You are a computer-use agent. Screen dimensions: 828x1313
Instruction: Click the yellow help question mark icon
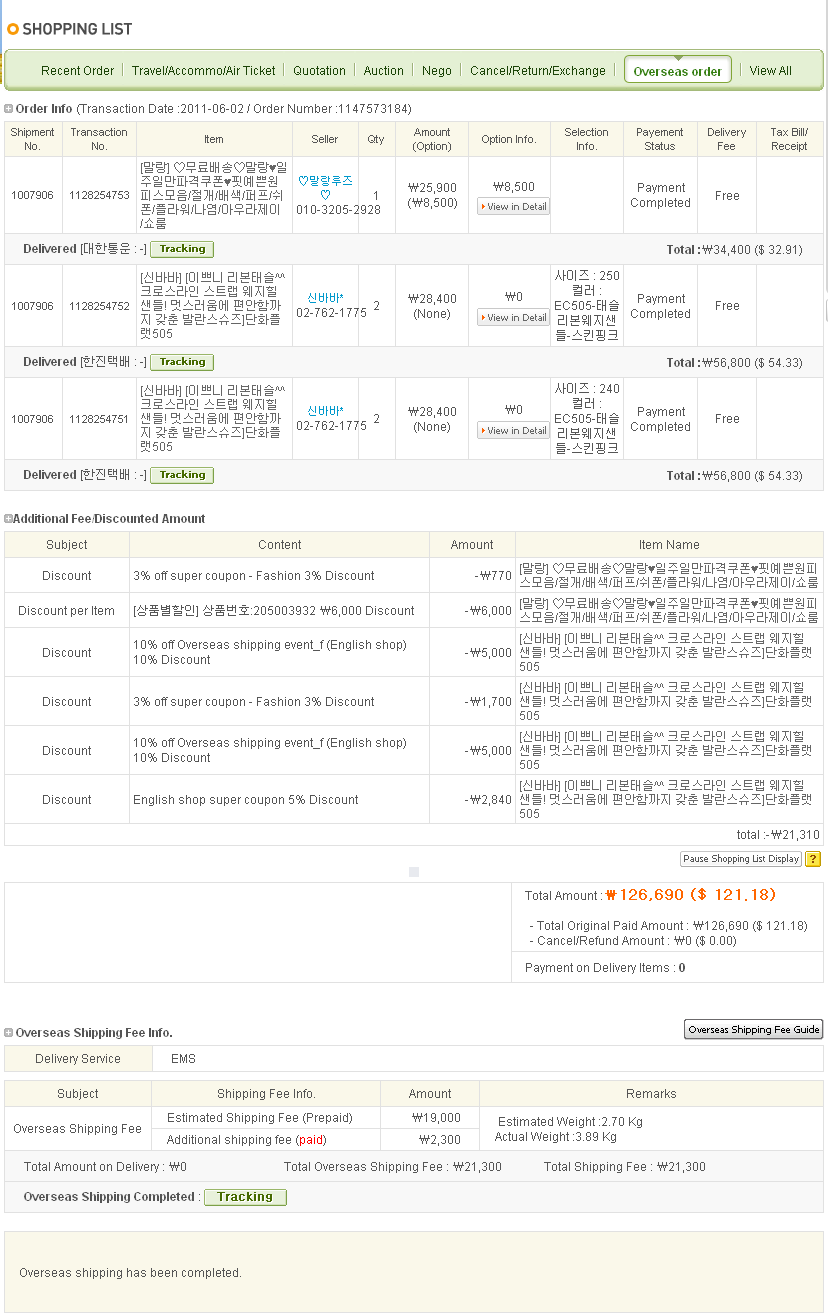click(x=813, y=859)
